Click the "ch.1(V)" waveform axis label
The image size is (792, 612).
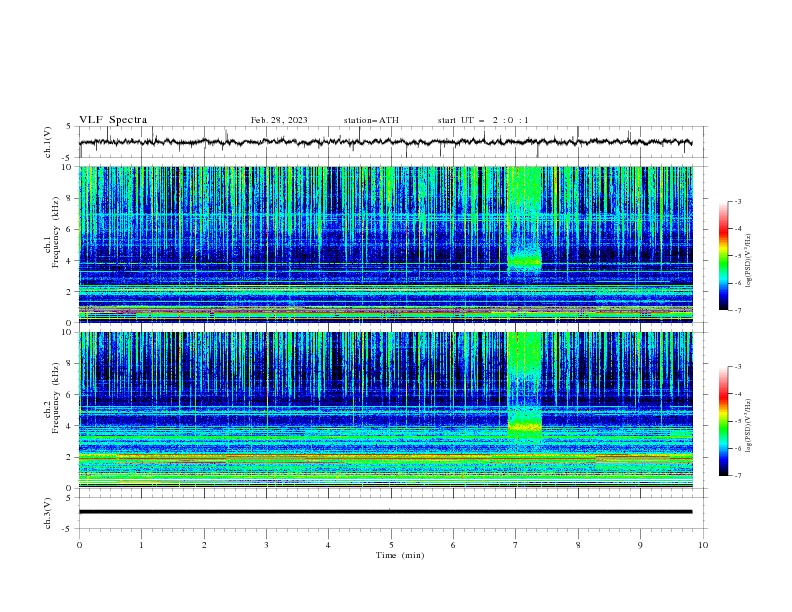click(48, 142)
